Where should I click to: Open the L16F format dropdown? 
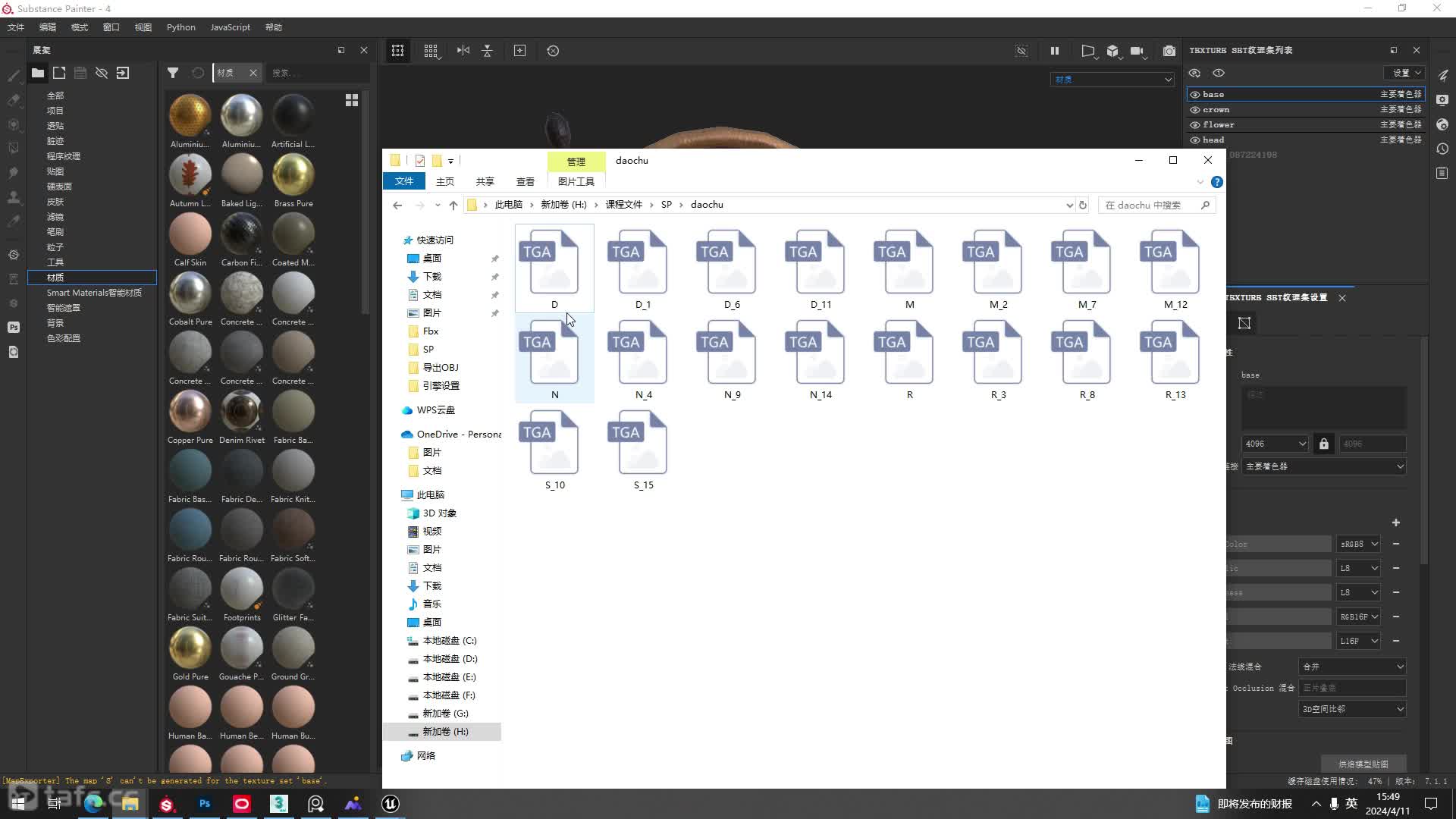1358,642
